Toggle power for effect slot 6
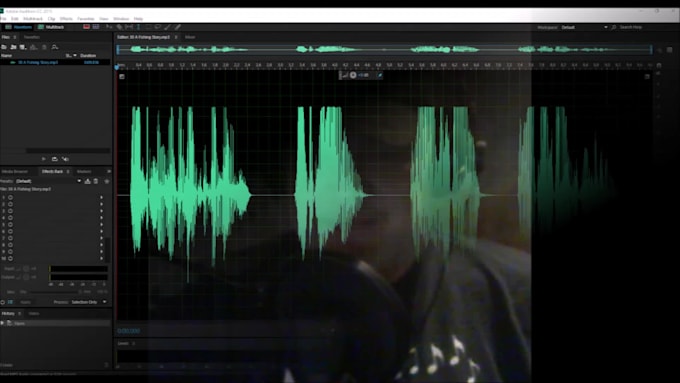This screenshot has width=680, height=383. 10,231
